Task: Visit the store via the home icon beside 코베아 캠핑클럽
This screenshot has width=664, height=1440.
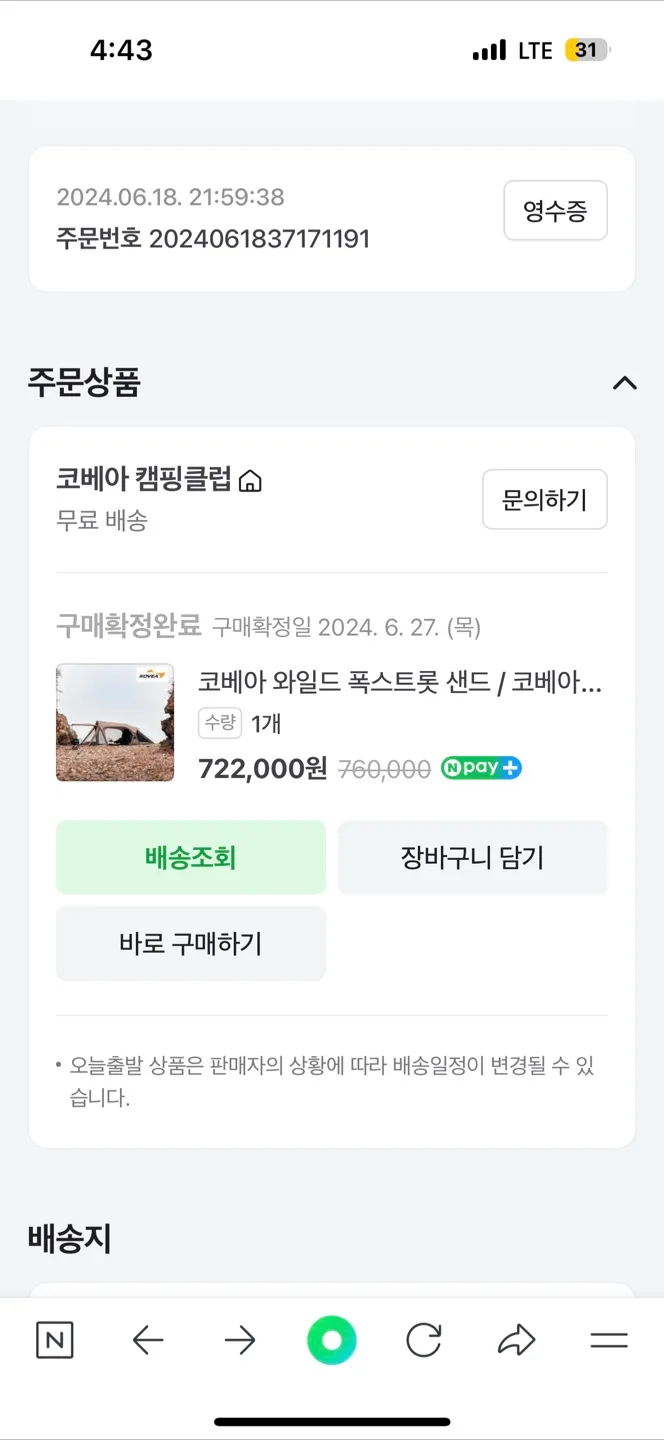Action: click(x=251, y=480)
